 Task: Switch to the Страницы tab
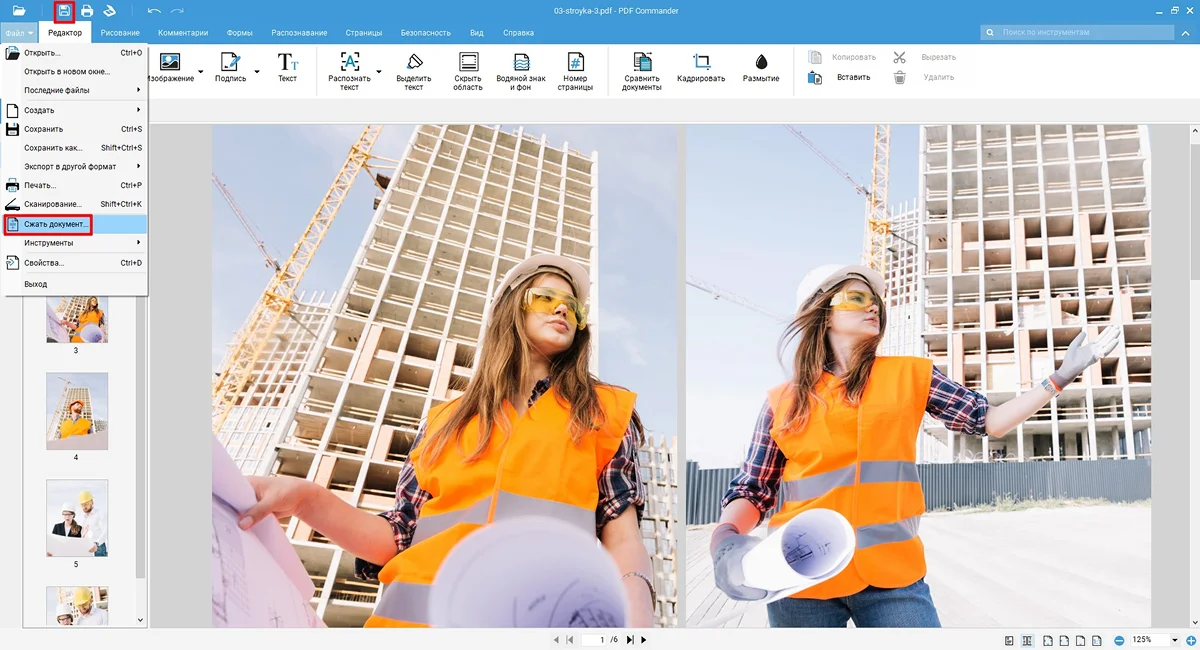[363, 33]
